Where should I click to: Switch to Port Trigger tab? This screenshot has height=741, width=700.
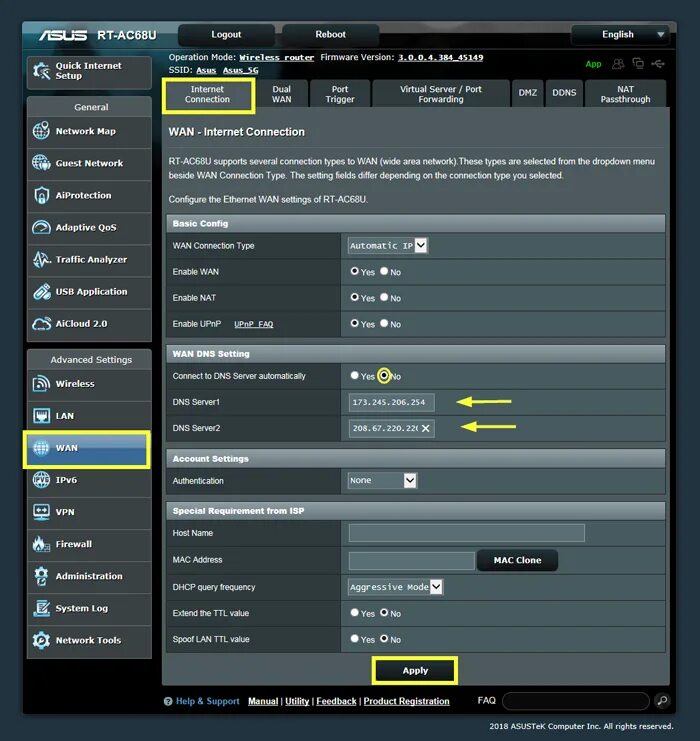click(x=340, y=95)
